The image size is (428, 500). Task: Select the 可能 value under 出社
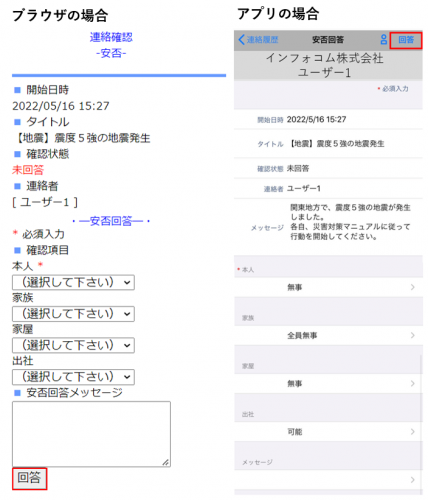click(x=295, y=432)
